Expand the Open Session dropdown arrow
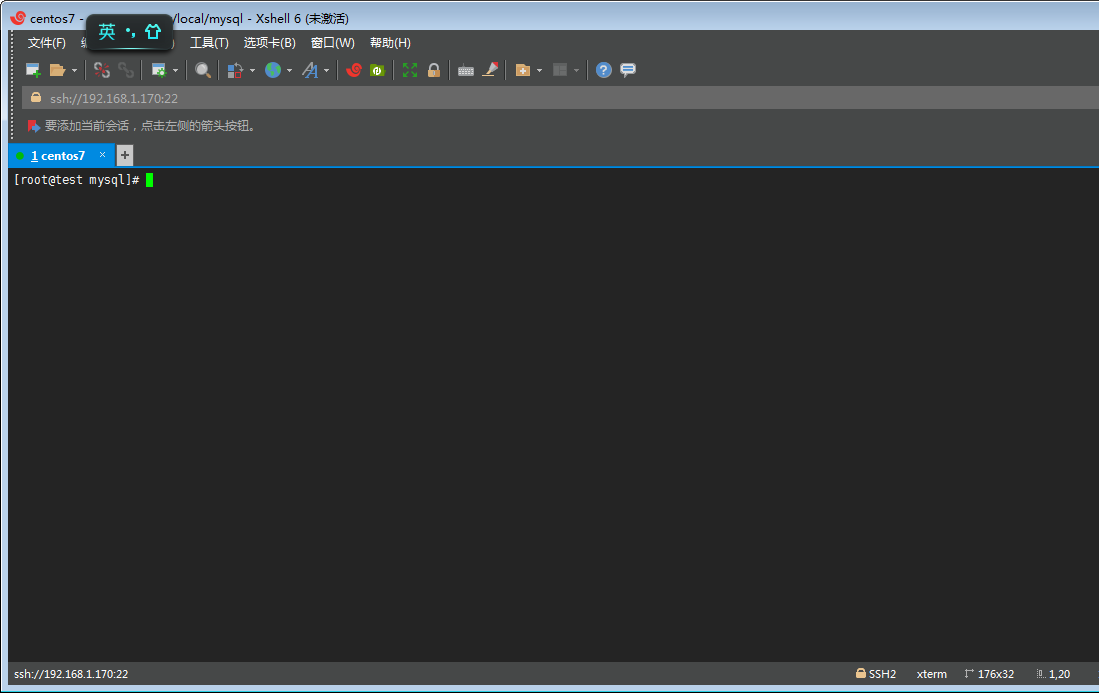Screen dimensions: 1099x693 [x=74, y=71]
